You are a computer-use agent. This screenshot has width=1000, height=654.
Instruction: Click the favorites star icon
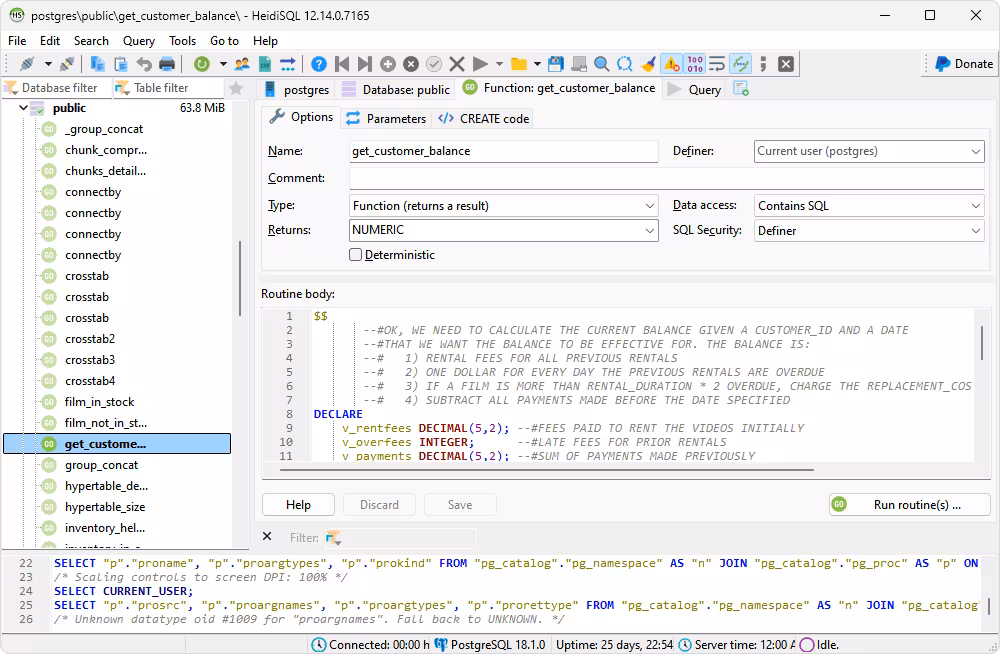click(x=236, y=88)
